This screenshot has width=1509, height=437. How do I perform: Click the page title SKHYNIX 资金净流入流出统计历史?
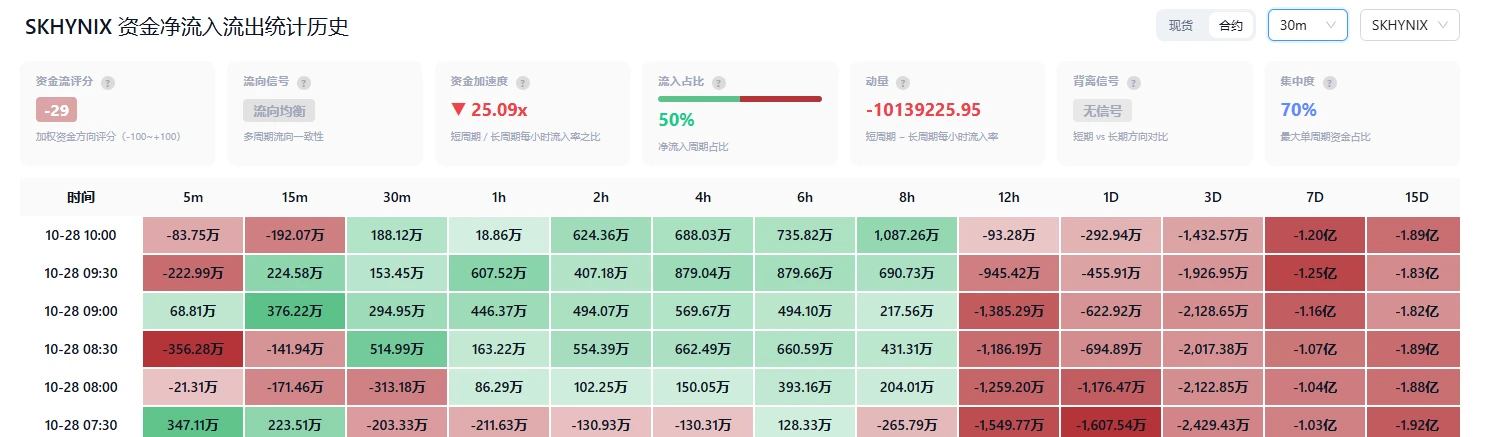click(187, 27)
